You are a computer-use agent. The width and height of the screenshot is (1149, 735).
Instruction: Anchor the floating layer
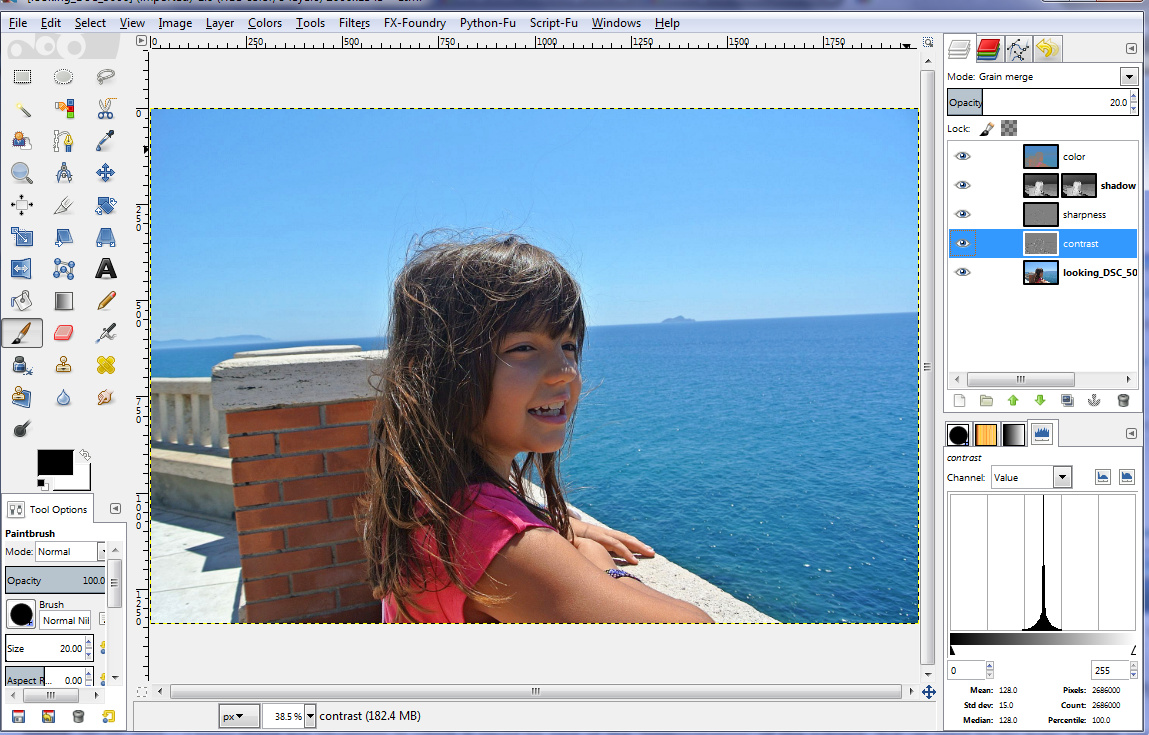coord(1094,400)
